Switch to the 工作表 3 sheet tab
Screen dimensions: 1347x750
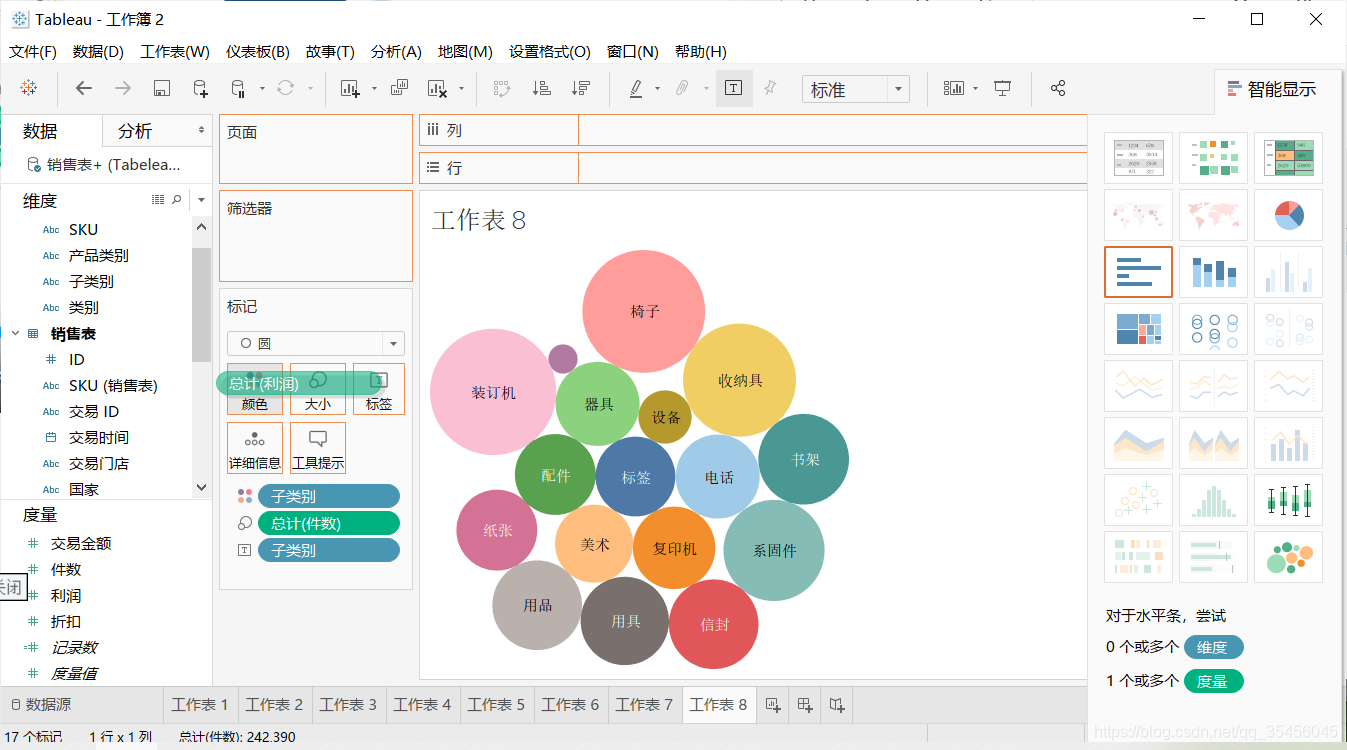pos(349,704)
